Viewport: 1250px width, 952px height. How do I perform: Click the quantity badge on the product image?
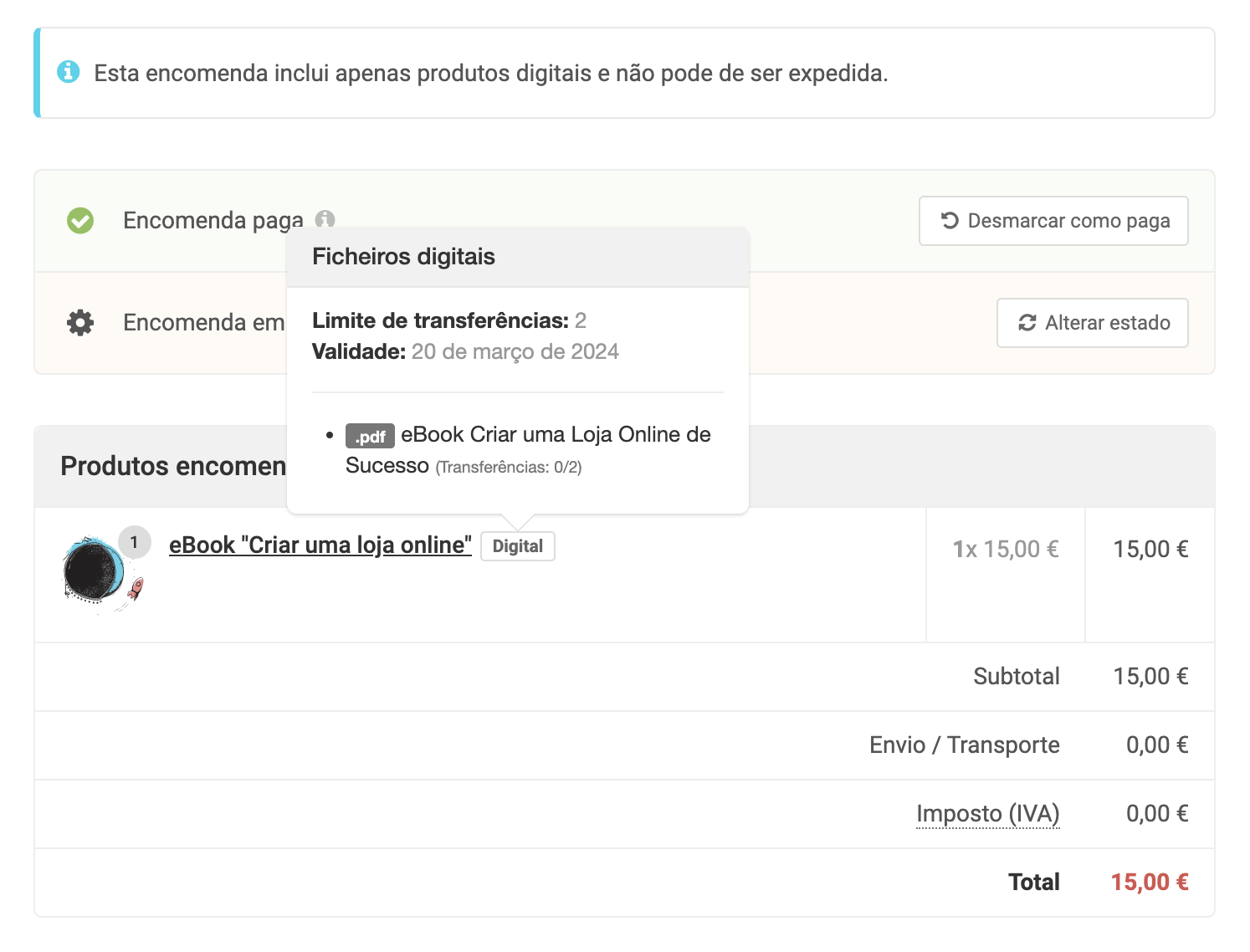click(134, 542)
